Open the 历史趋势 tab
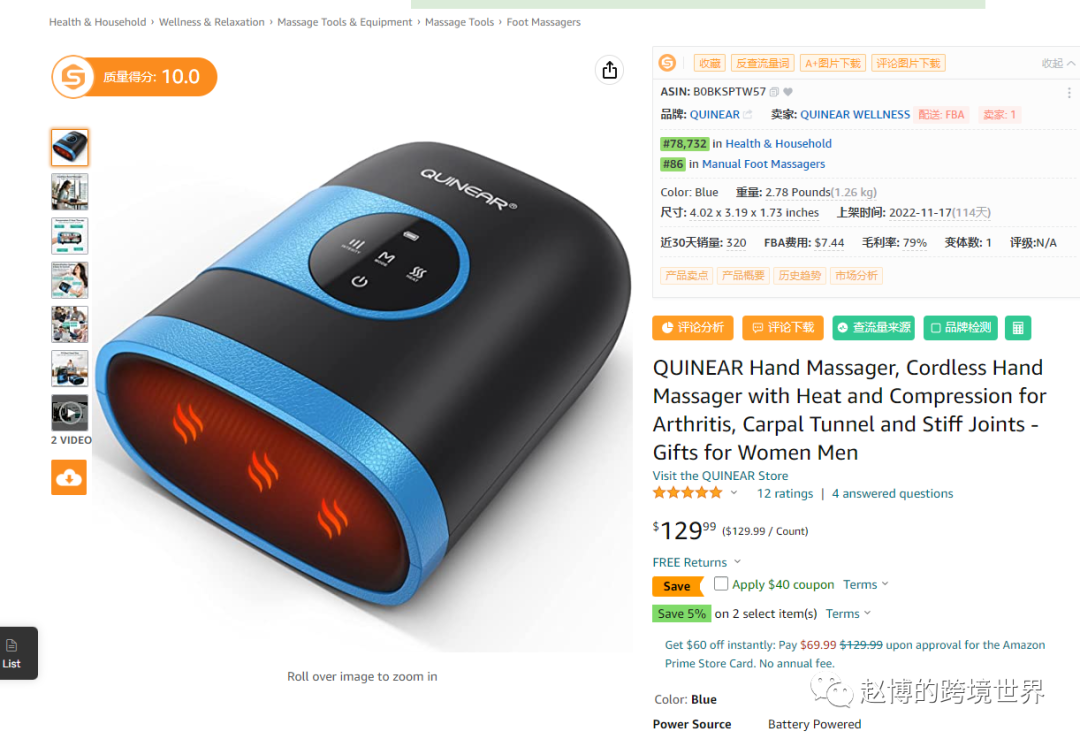The width and height of the screenshot is (1080, 739). point(800,275)
